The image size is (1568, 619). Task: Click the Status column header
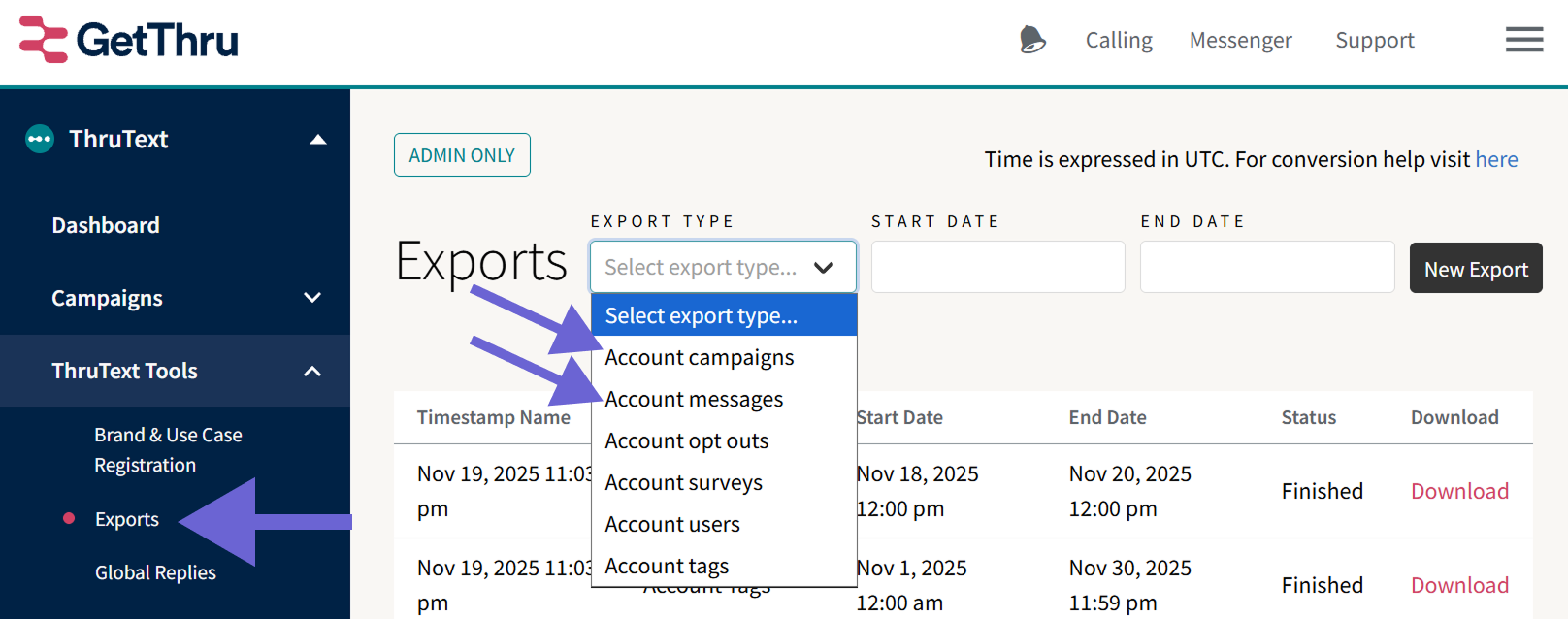tap(1308, 417)
